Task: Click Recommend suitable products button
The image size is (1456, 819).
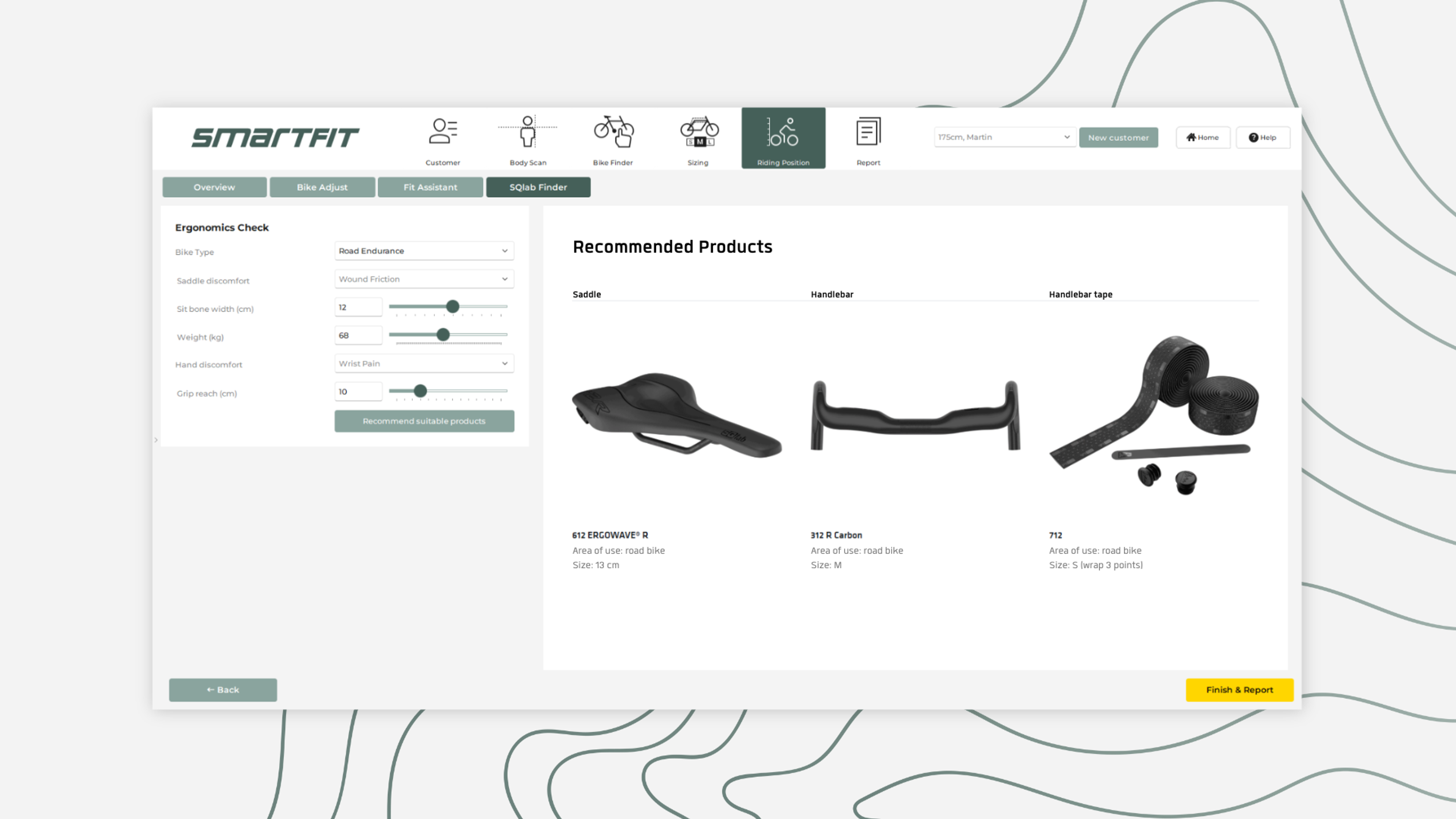Action: (x=424, y=421)
